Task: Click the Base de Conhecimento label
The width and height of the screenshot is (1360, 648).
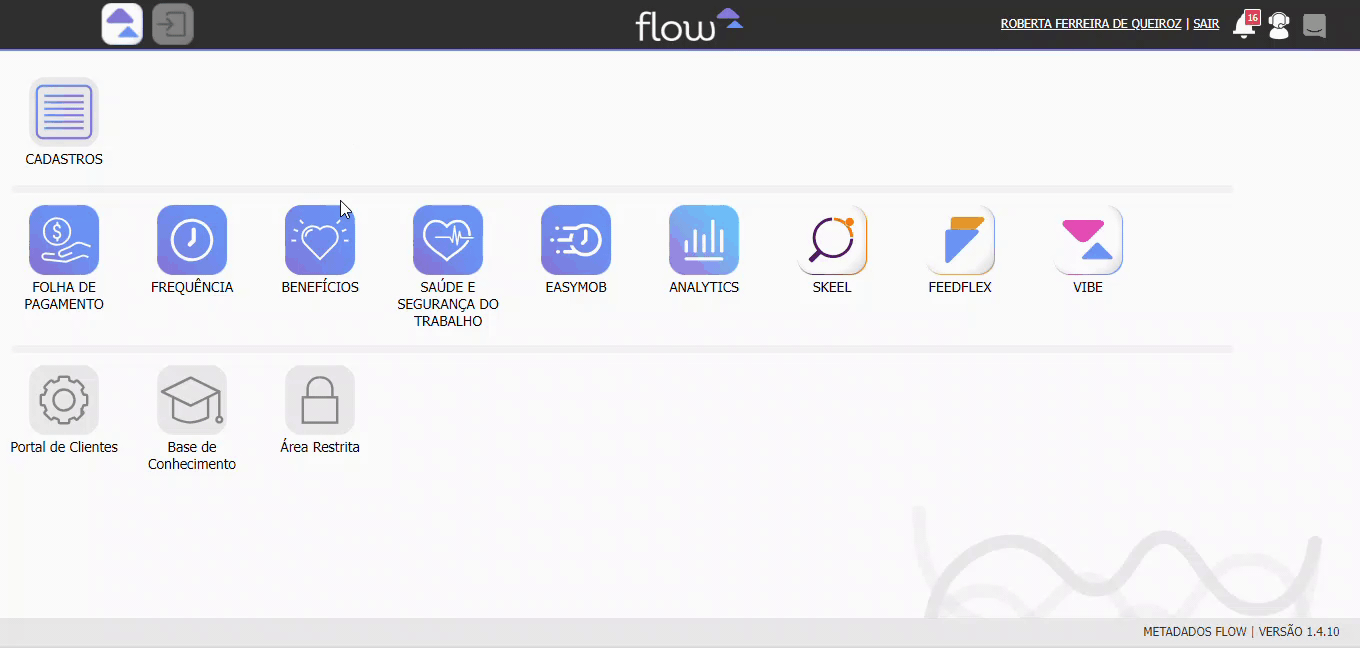Action: coord(192,456)
